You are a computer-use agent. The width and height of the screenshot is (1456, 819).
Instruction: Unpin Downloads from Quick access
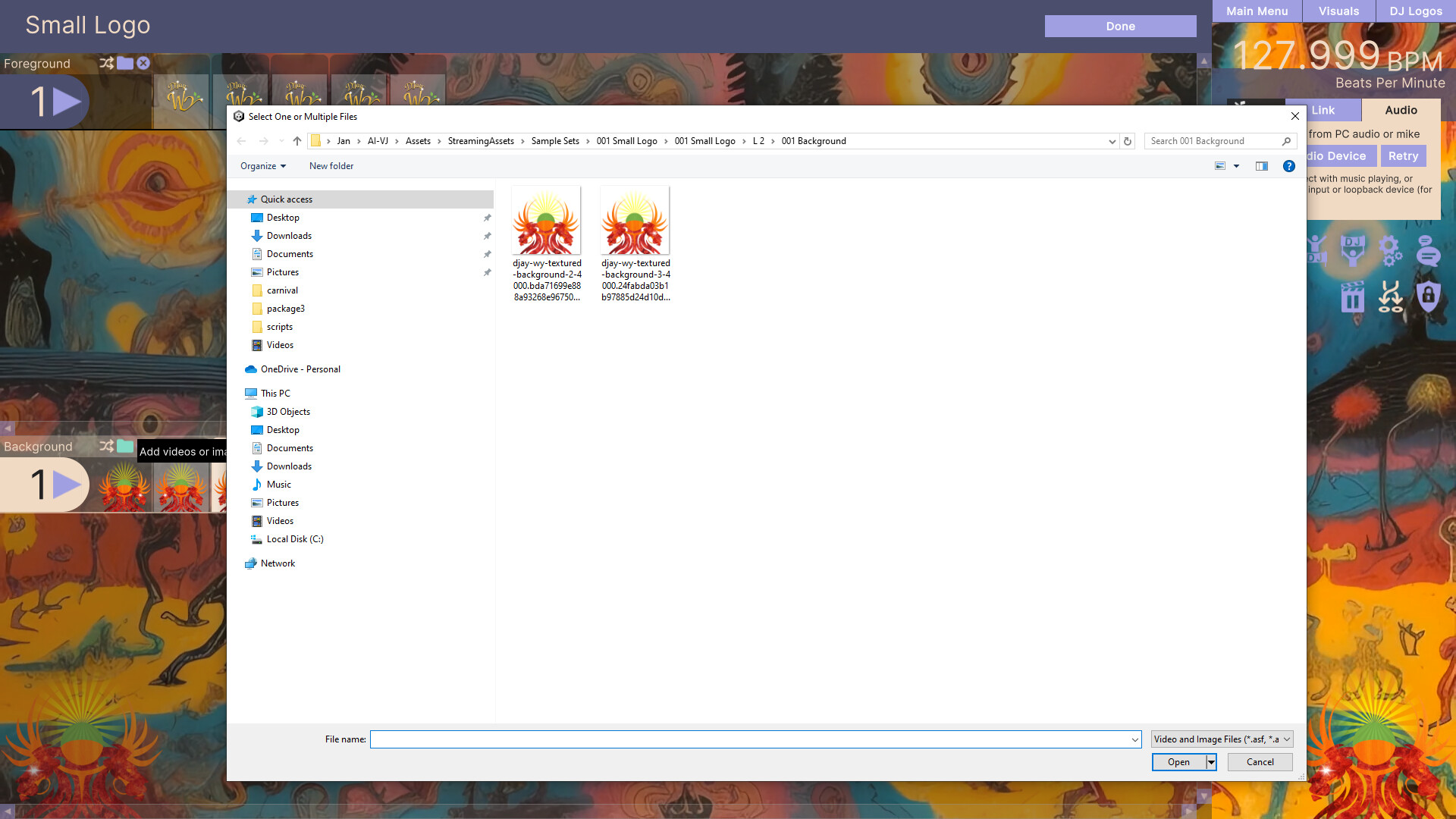(x=487, y=236)
